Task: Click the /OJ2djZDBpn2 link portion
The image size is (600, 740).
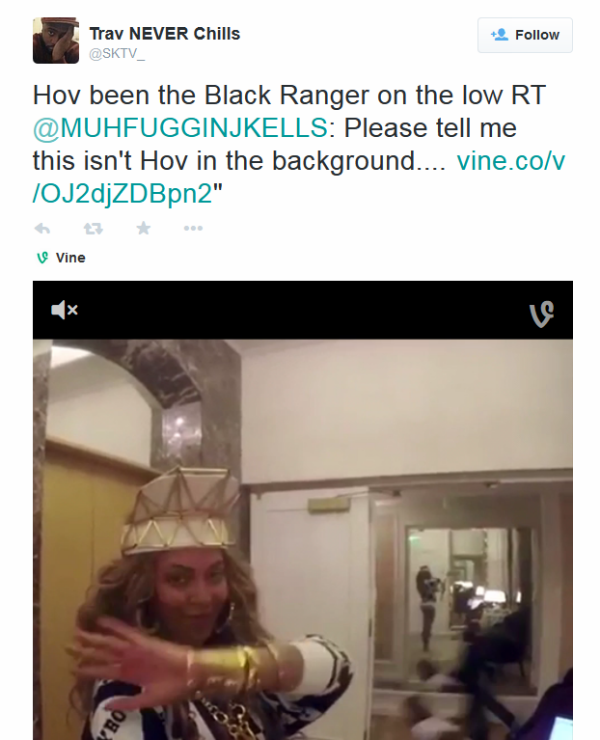Action: pyautogui.click(x=122, y=193)
